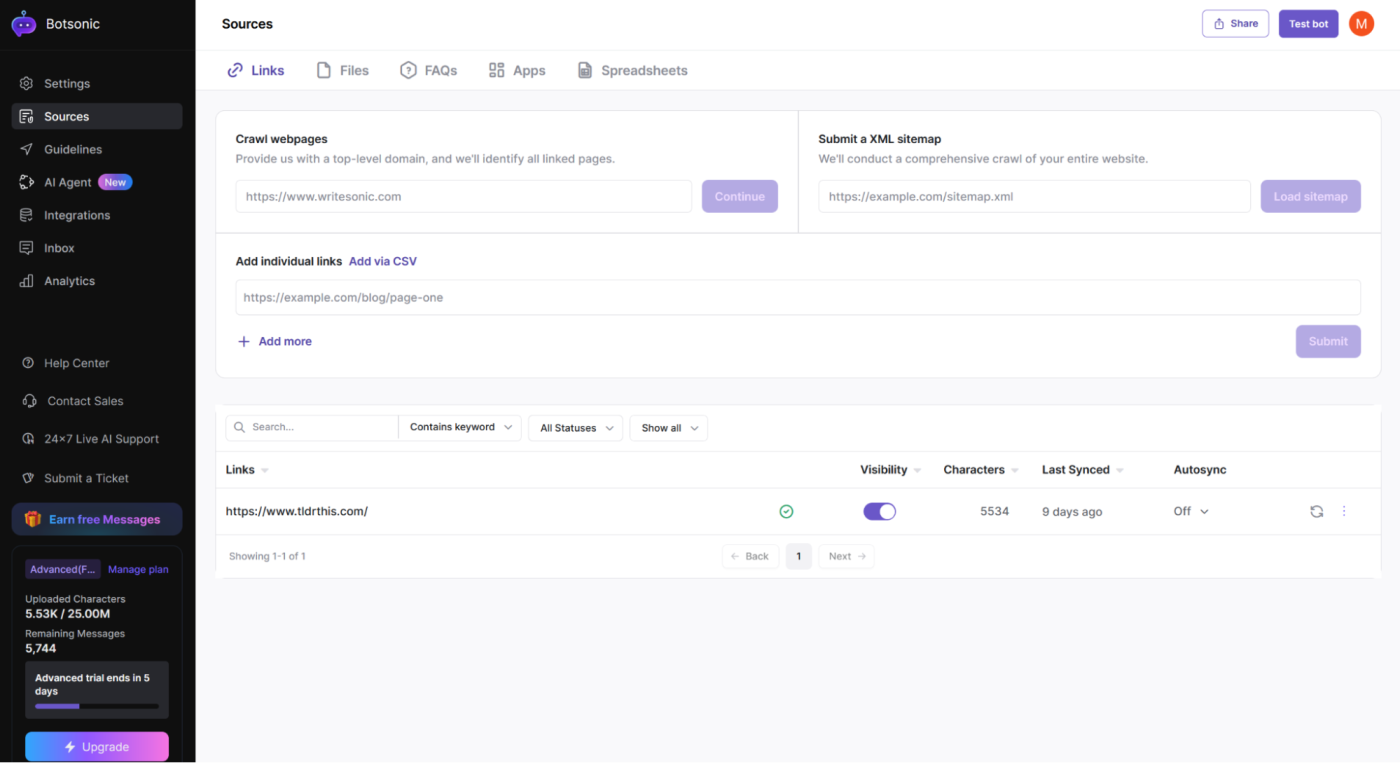Click the Earn free Messages button
Screen dimensions: 1400x763
coord(97,520)
